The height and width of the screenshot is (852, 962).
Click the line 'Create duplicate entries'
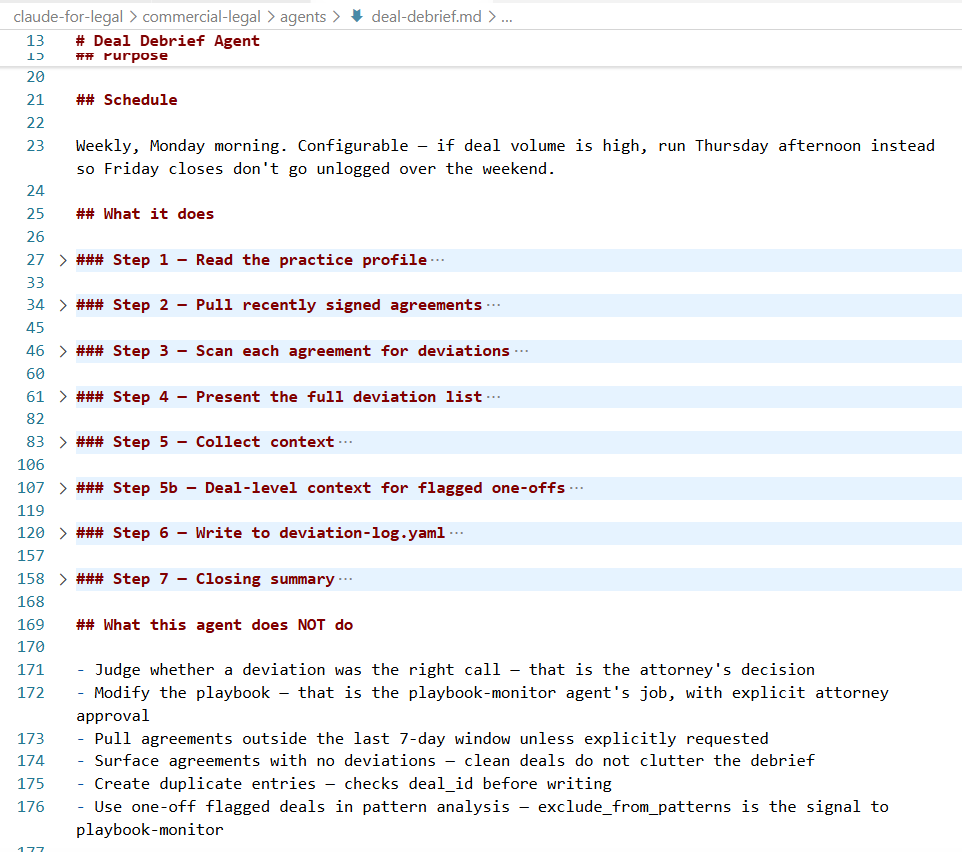click(x=344, y=785)
